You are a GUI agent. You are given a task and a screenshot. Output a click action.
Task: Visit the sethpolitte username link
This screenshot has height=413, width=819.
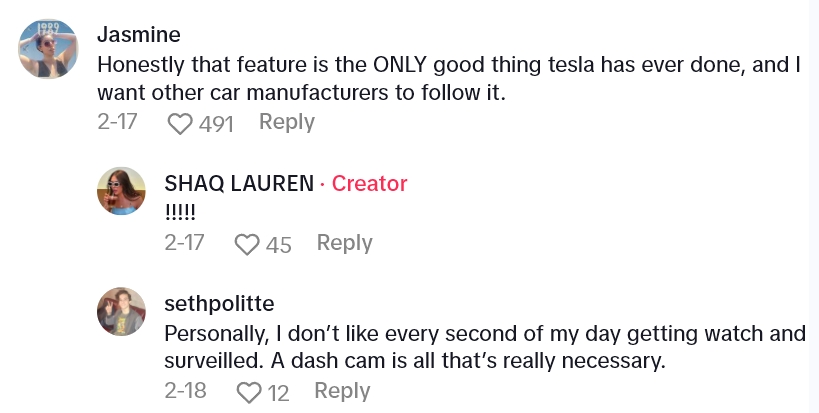click(x=218, y=303)
